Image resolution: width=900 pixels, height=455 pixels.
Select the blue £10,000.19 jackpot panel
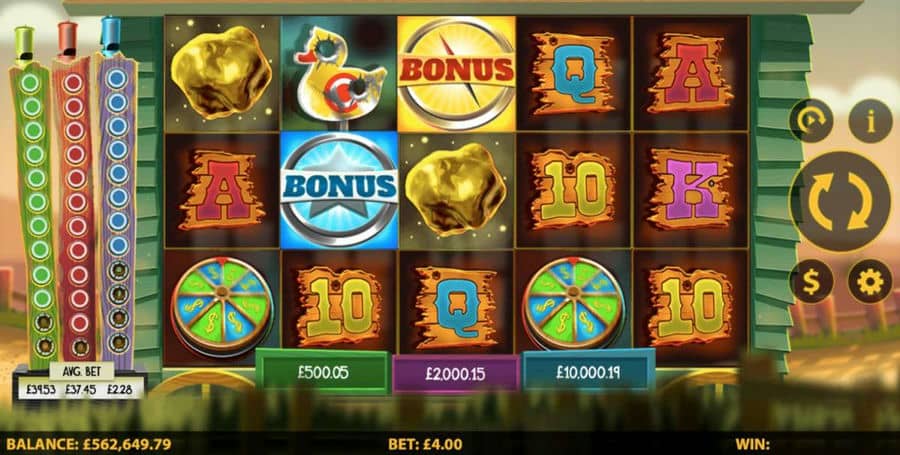[588, 371]
